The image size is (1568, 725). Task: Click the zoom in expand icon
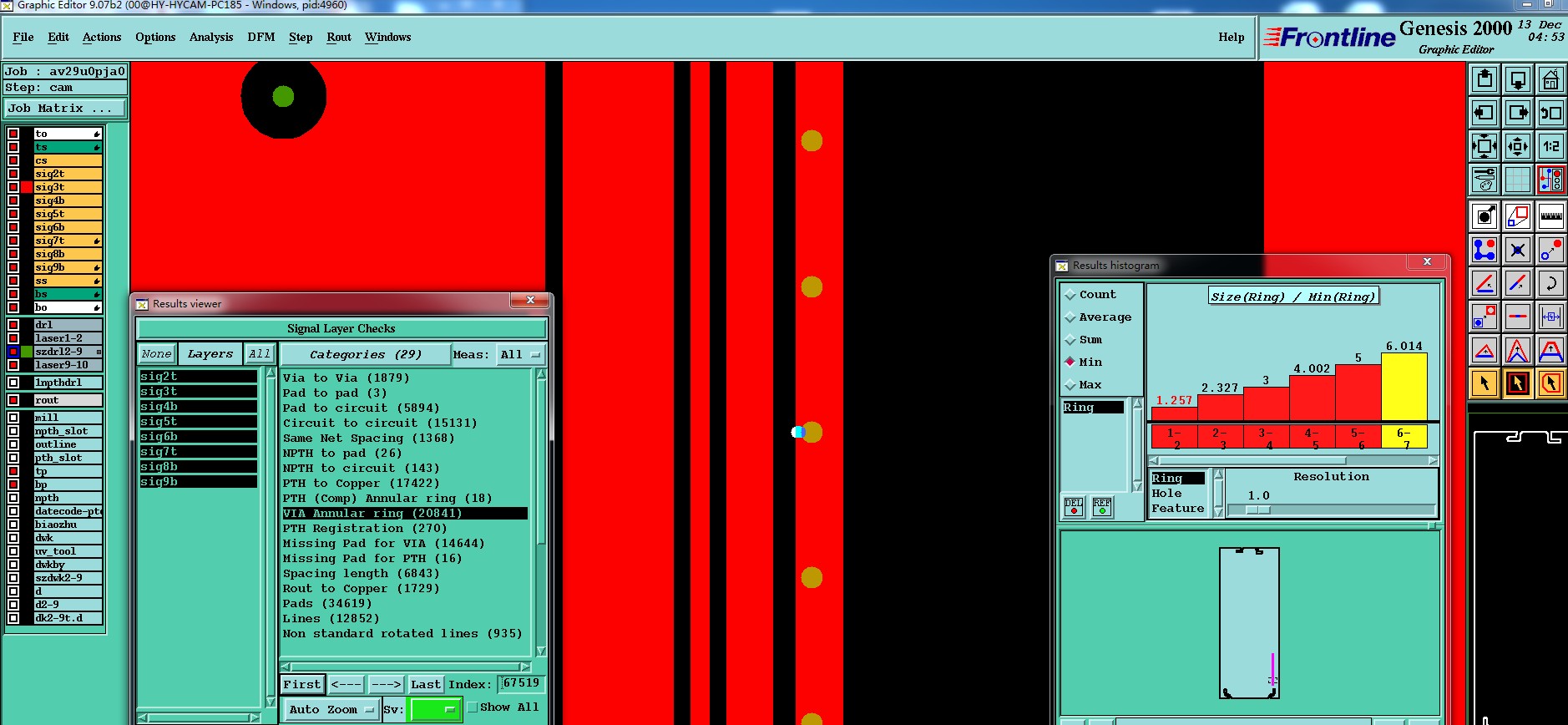tap(1485, 146)
